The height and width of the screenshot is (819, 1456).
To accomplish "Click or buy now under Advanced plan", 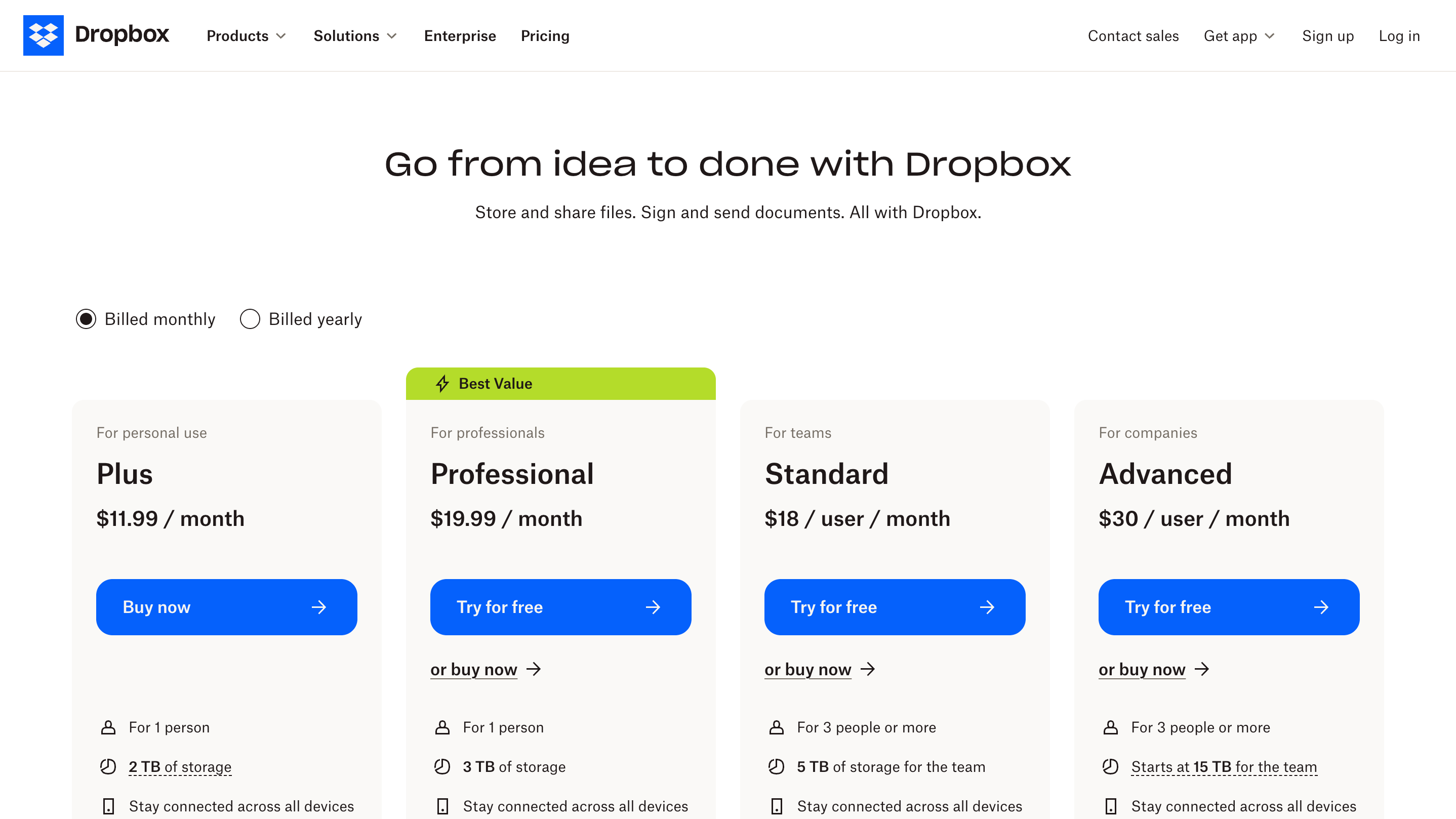I will tap(1142, 669).
